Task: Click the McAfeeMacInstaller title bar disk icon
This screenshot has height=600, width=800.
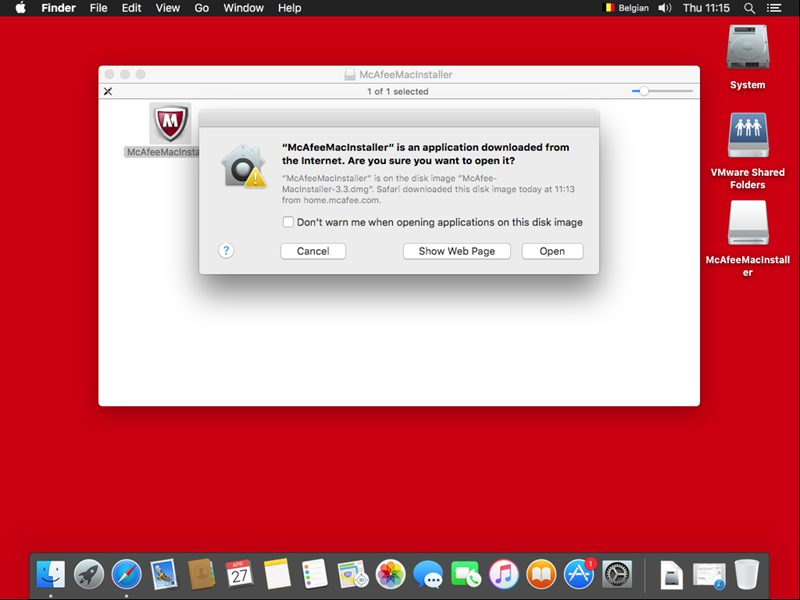Action: tap(349, 74)
